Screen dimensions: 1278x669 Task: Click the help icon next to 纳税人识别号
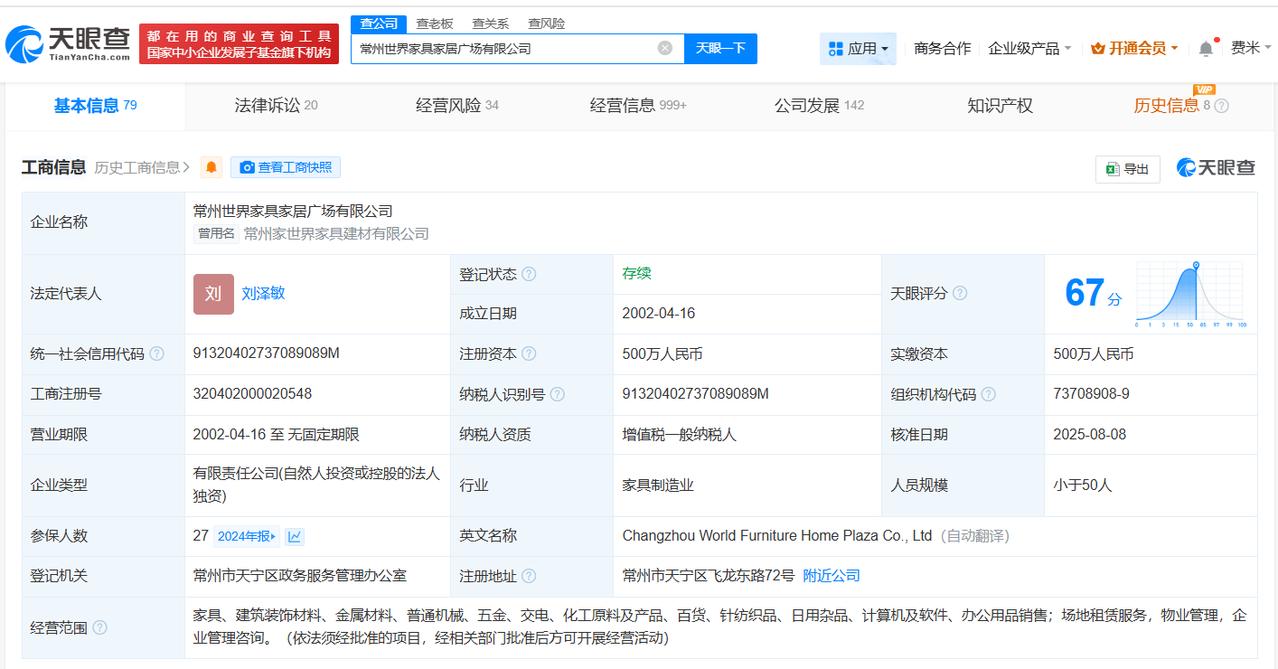tap(557, 394)
